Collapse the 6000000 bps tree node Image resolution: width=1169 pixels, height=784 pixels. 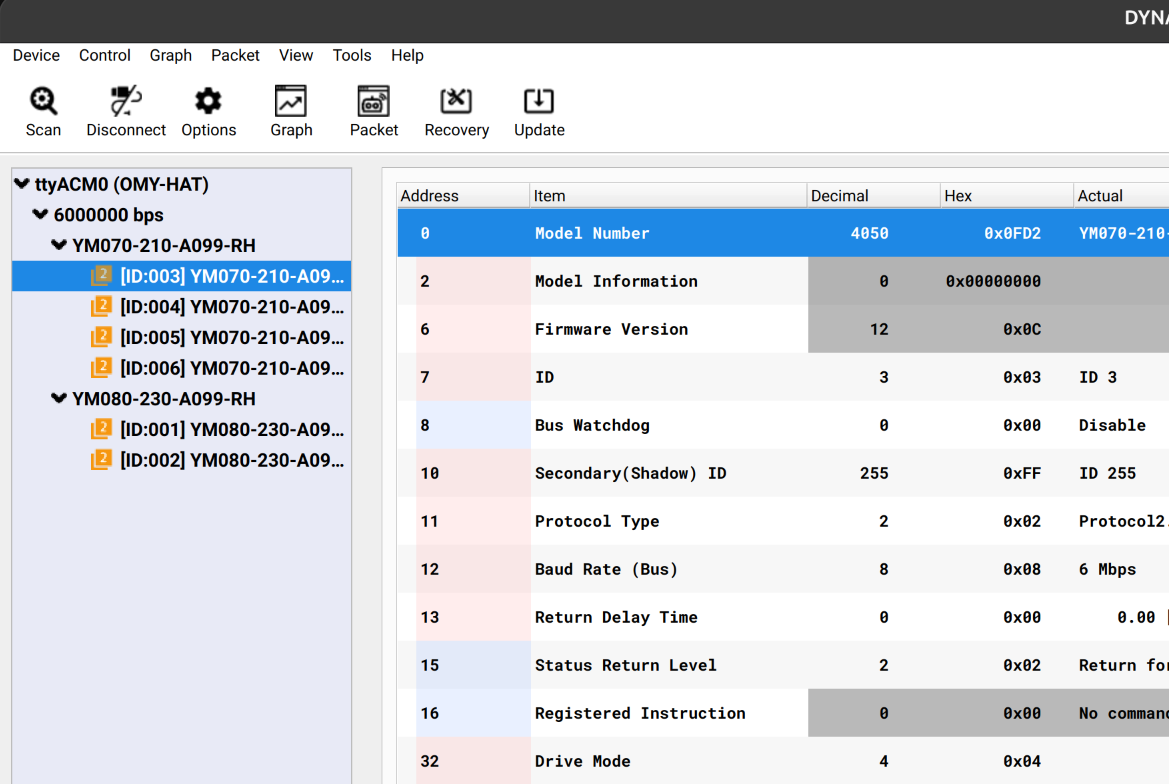41,215
